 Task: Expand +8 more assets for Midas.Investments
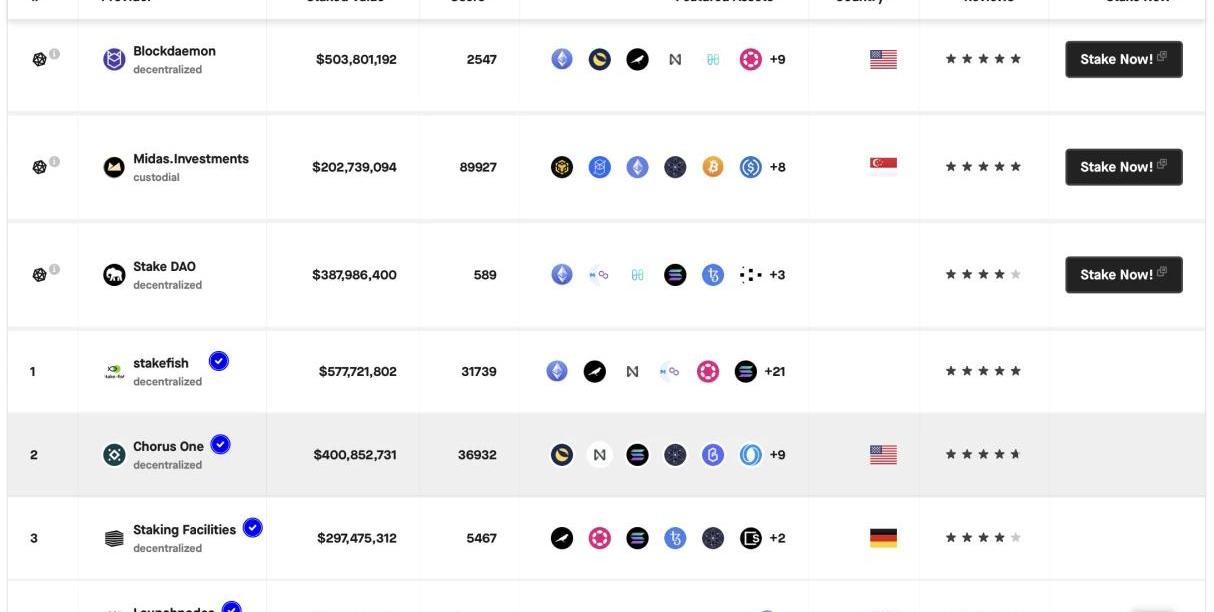pyautogui.click(x=778, y=167)
